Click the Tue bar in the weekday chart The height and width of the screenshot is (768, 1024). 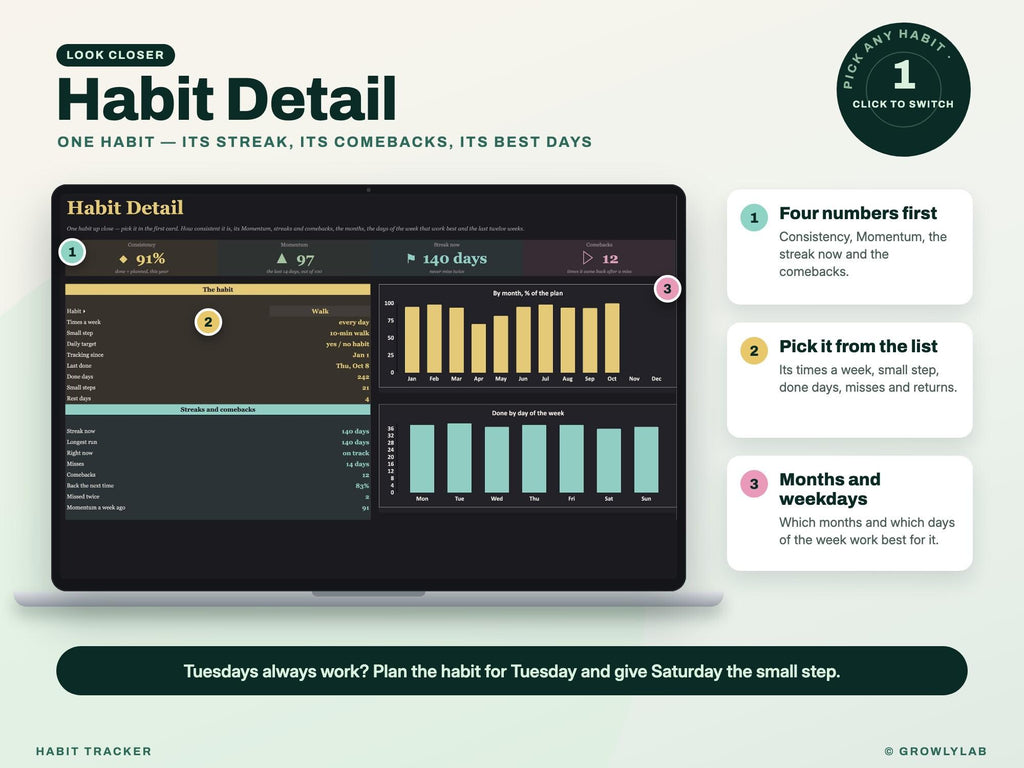pos(459,458)
